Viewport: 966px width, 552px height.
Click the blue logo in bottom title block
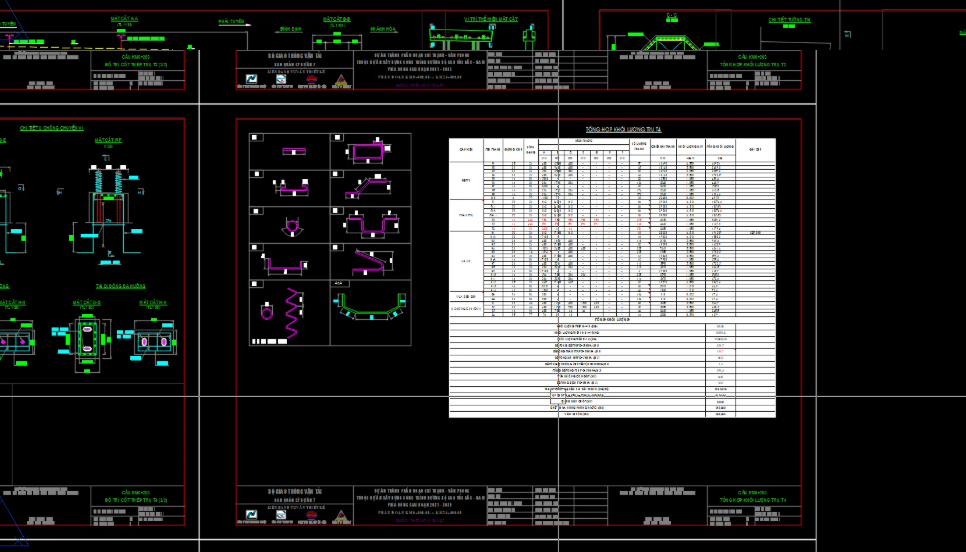pyautogui.click(x=251, y=516)
